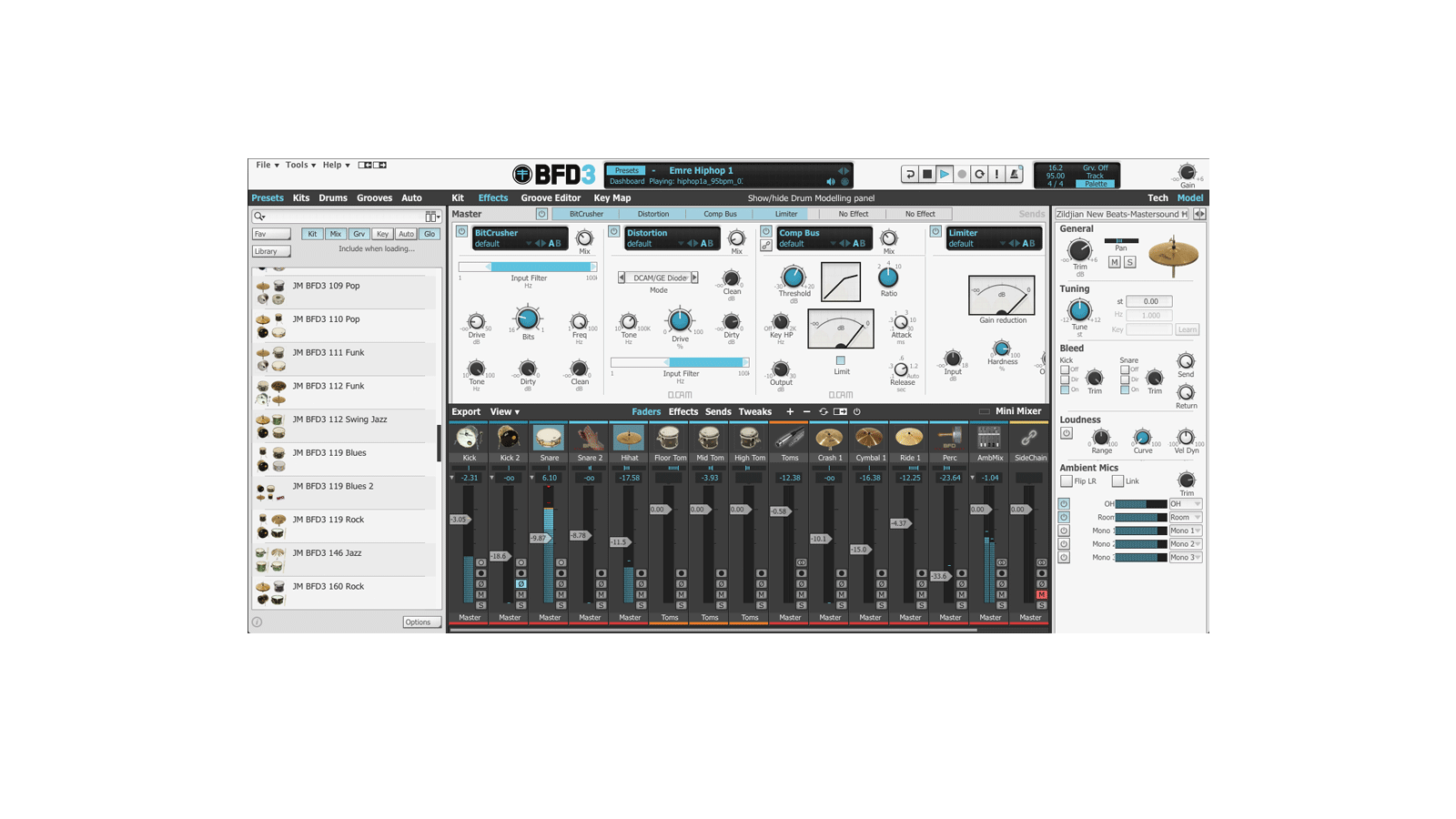
Task: Click the add channel plus icon in mixer
Action: point(790,412)
